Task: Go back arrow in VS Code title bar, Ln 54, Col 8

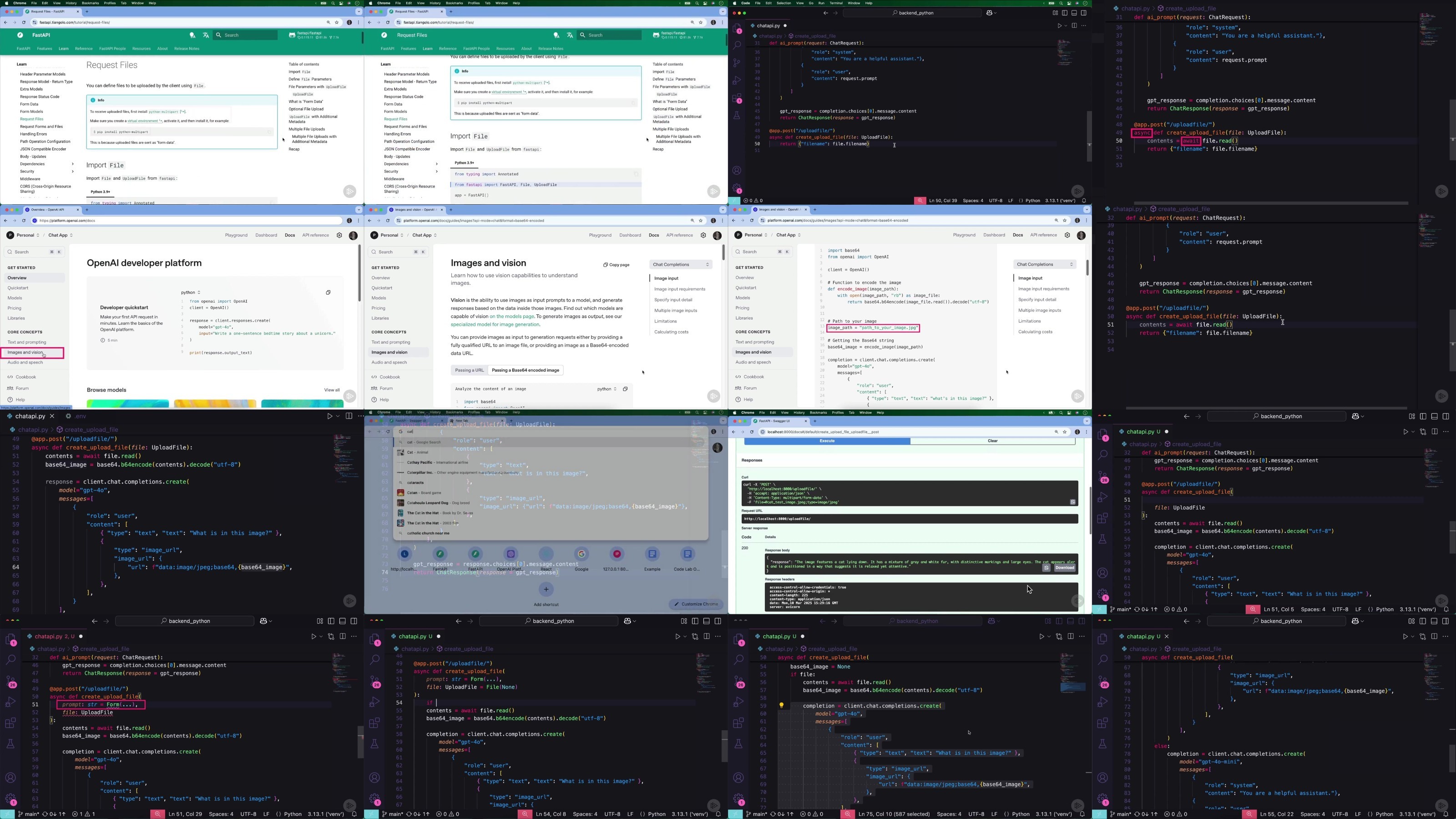Action: click(458, 621)
